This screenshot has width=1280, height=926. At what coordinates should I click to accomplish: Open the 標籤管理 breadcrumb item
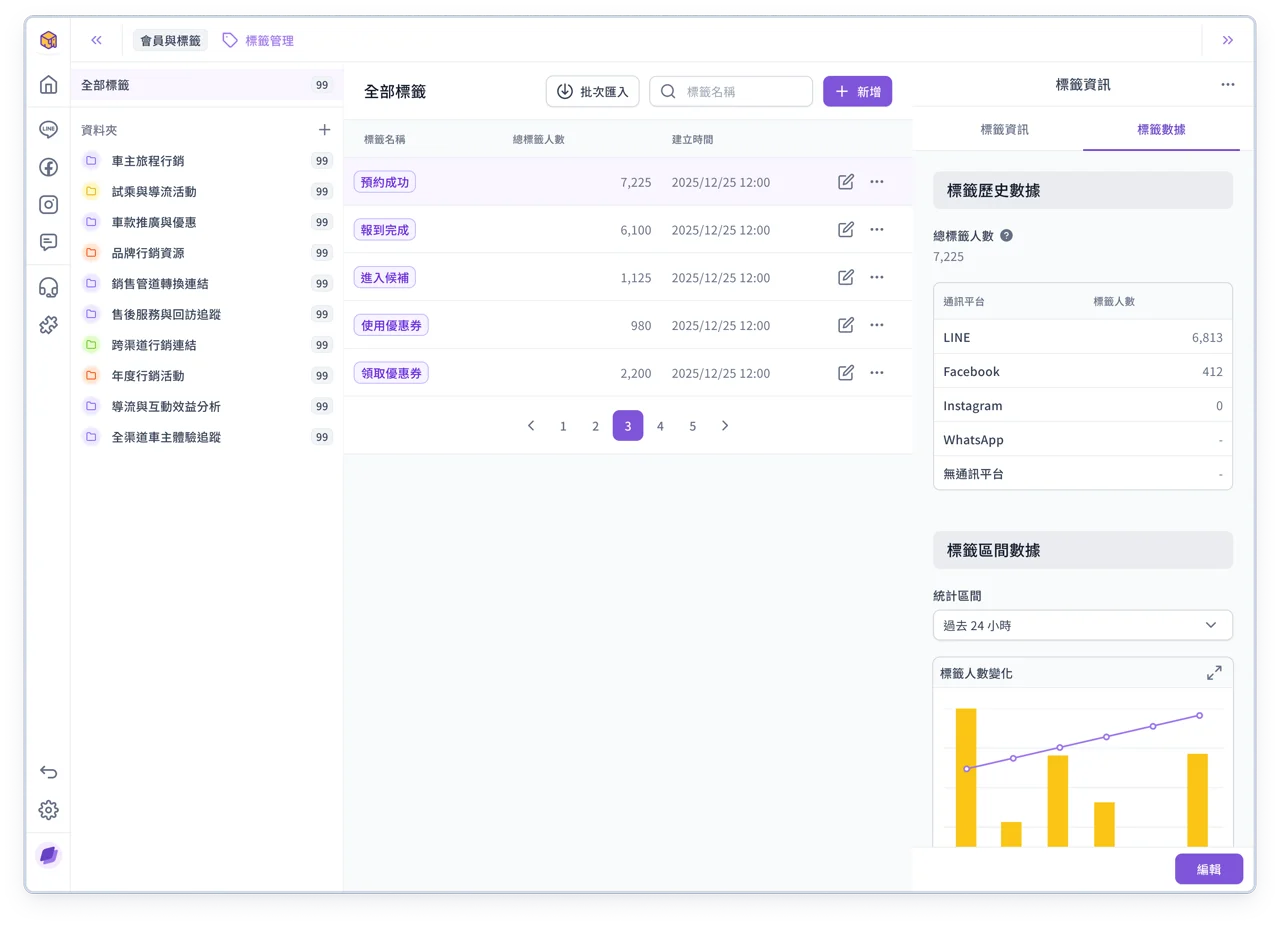pyautogui.click(x=258, y=40)
